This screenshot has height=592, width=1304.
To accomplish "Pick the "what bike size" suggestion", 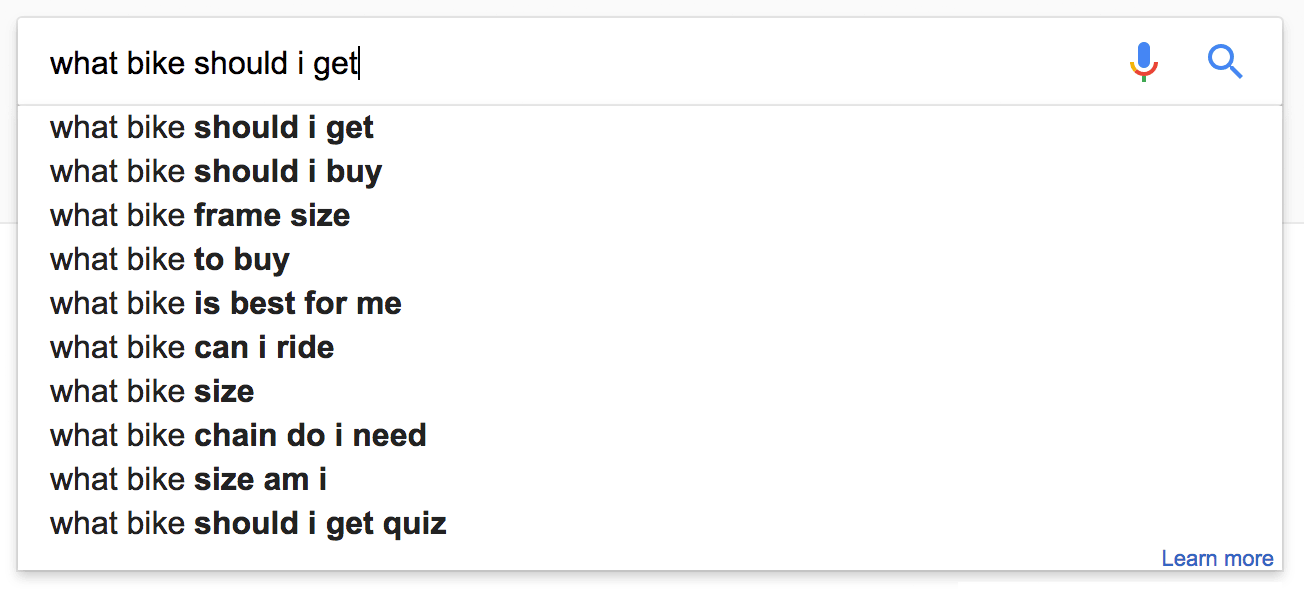I will coord(152,392).
